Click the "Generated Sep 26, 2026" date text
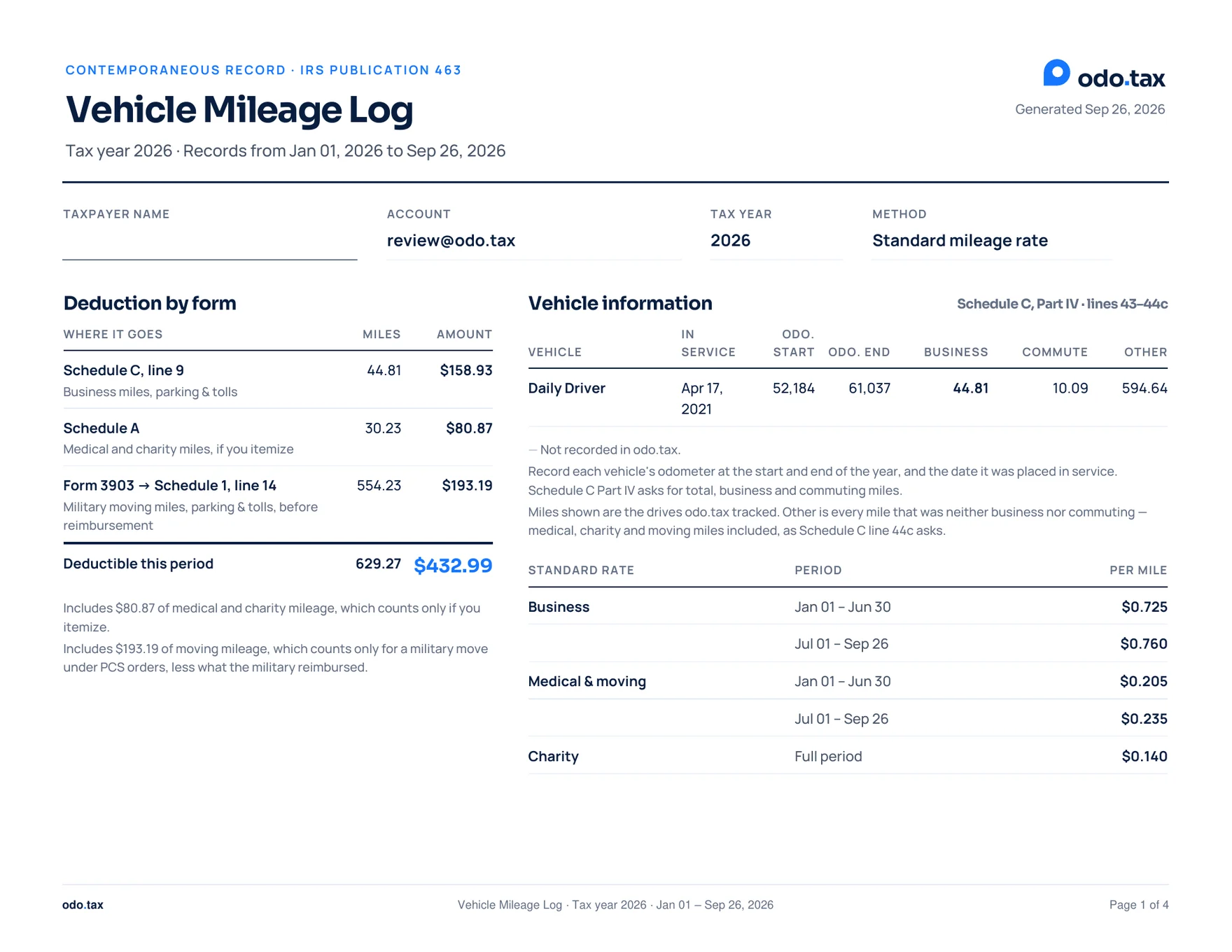The width and height of the screenshot is (1232, 952). point(1090,109)
